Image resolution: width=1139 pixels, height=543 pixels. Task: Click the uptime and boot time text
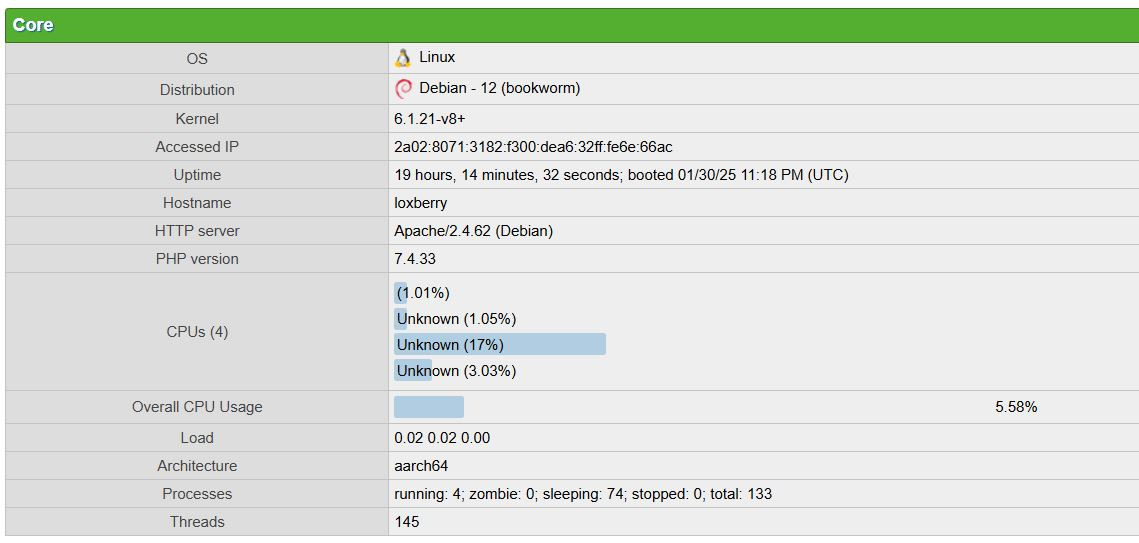pos(621,175)
